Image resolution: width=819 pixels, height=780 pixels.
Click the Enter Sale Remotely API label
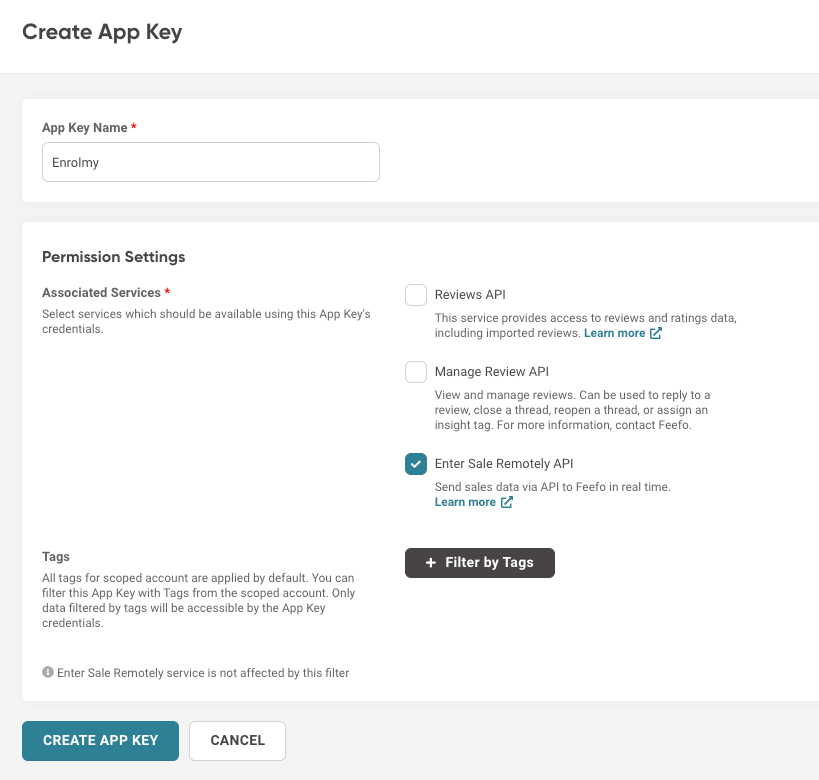coord(504,464)
